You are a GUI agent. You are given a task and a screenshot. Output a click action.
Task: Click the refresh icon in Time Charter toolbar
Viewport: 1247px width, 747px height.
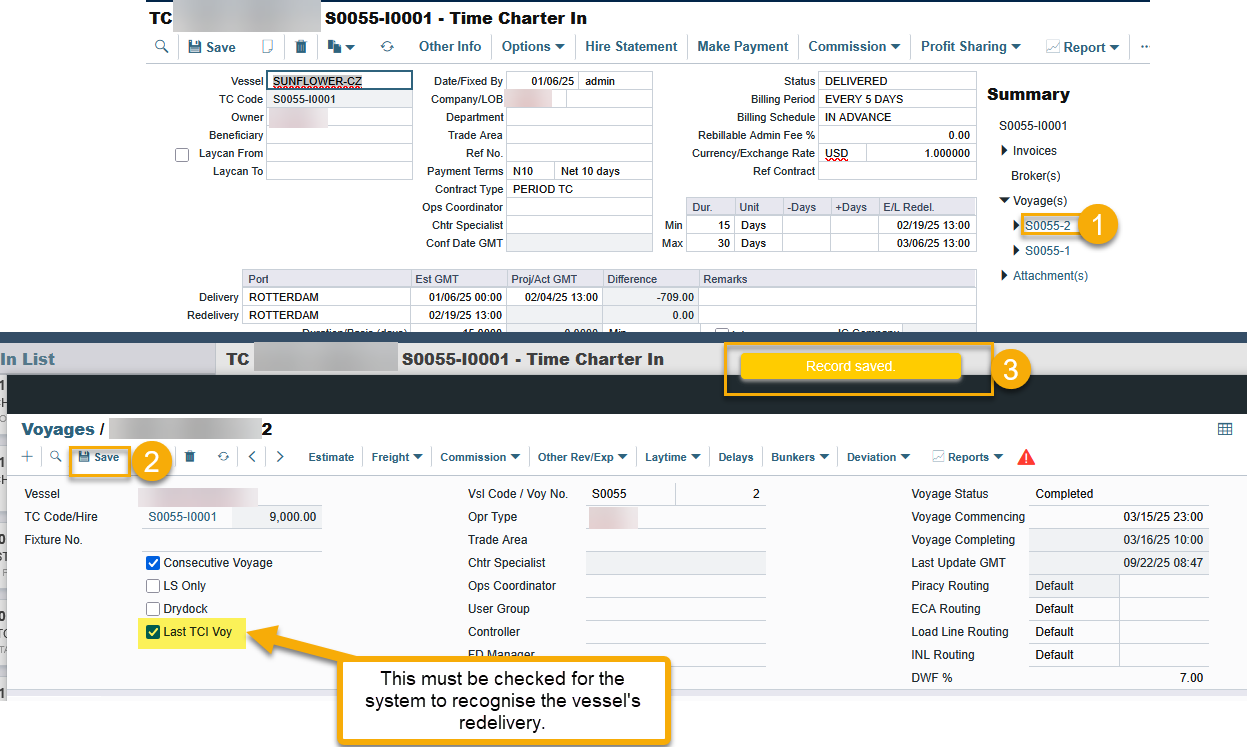[387, 47]
